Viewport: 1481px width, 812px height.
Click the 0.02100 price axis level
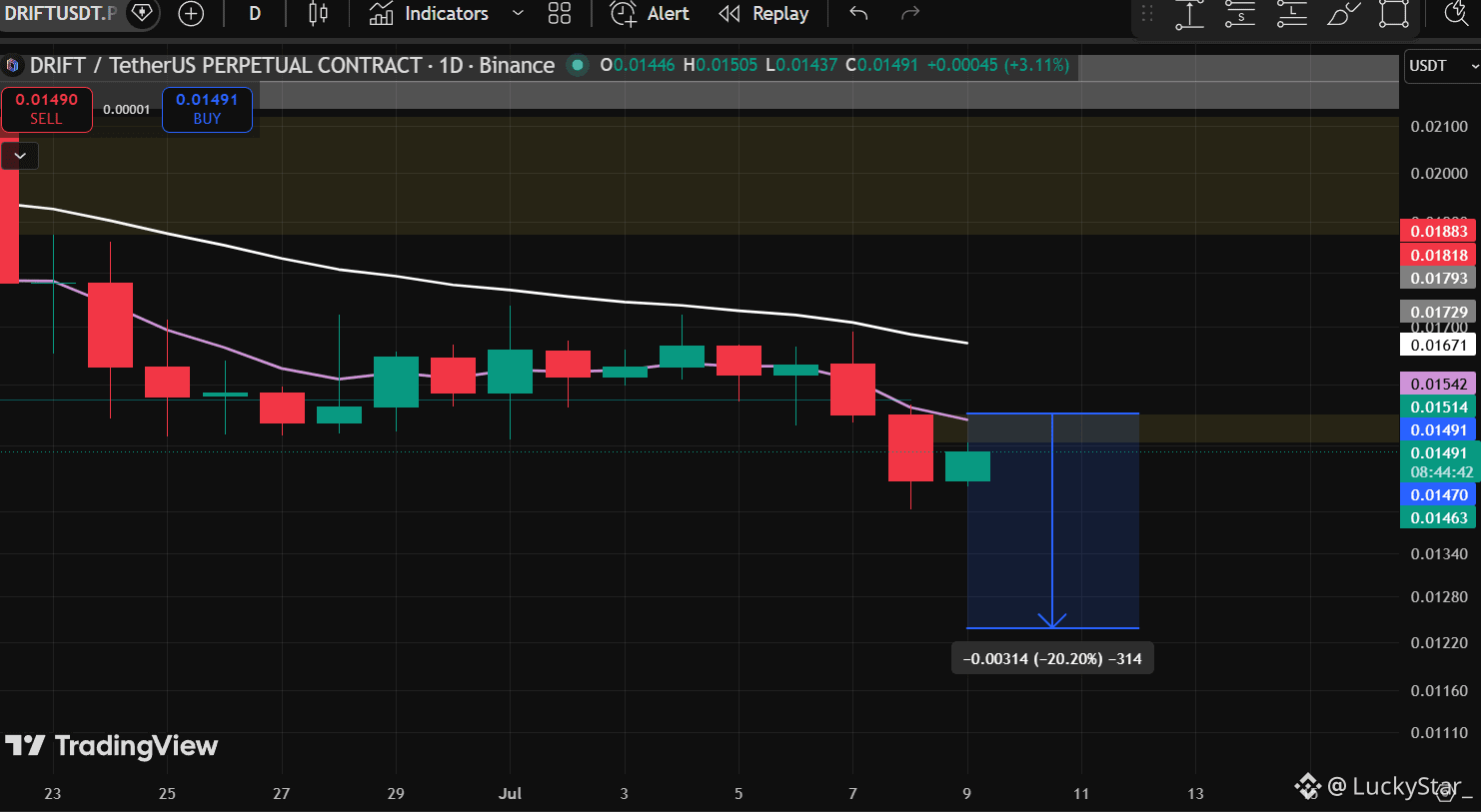[1439, 127]
